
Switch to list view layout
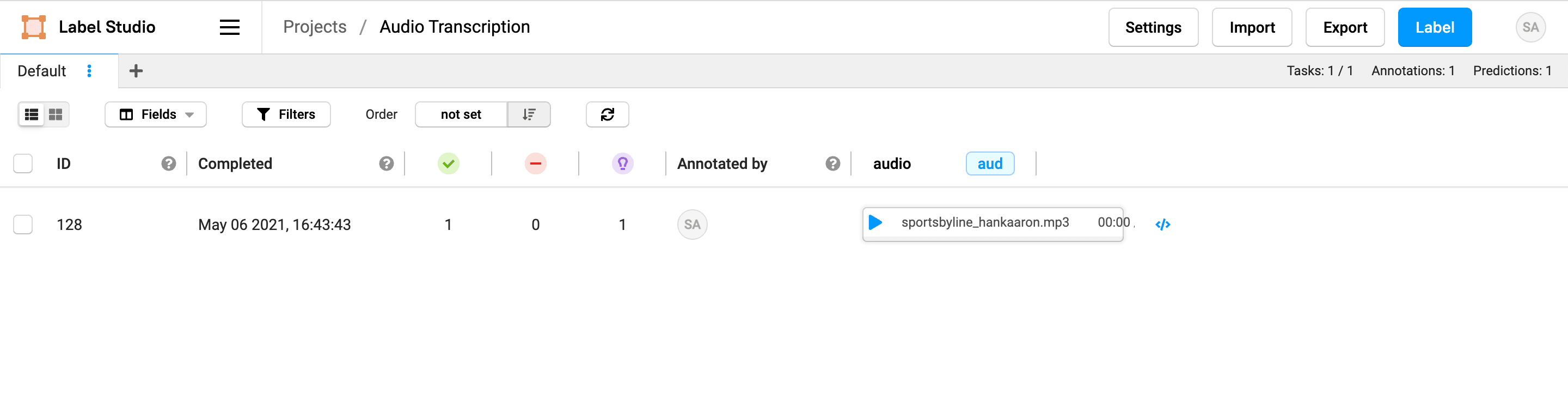pos(31,114)
